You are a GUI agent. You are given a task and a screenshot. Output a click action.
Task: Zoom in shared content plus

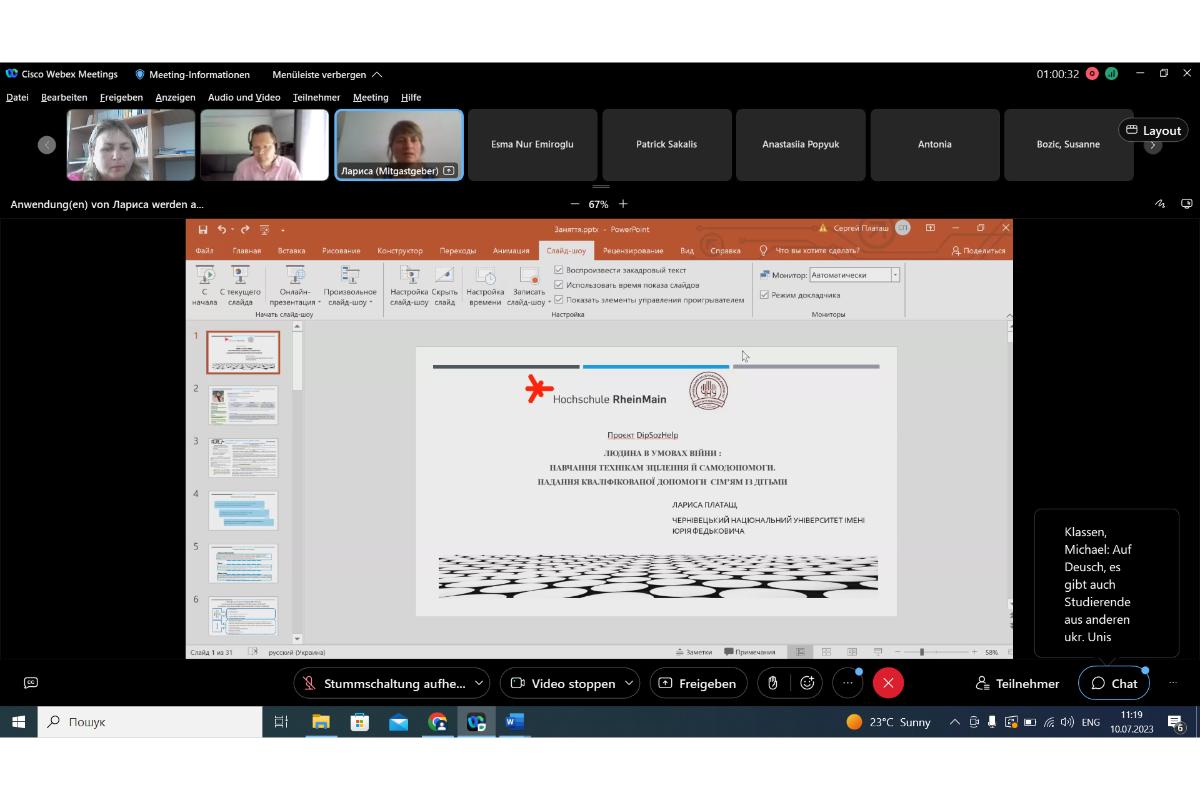tap(623, 204)
